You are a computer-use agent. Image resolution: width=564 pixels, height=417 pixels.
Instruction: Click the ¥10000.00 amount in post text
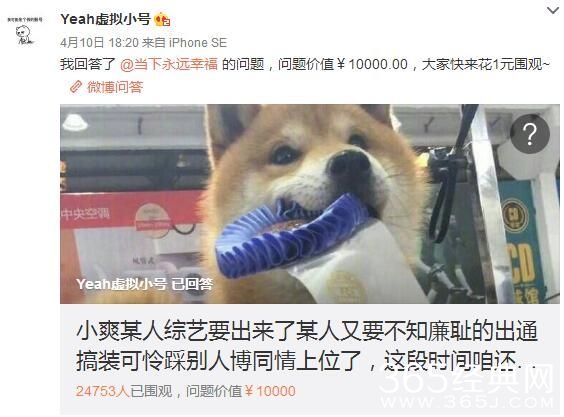coord(372,64)
